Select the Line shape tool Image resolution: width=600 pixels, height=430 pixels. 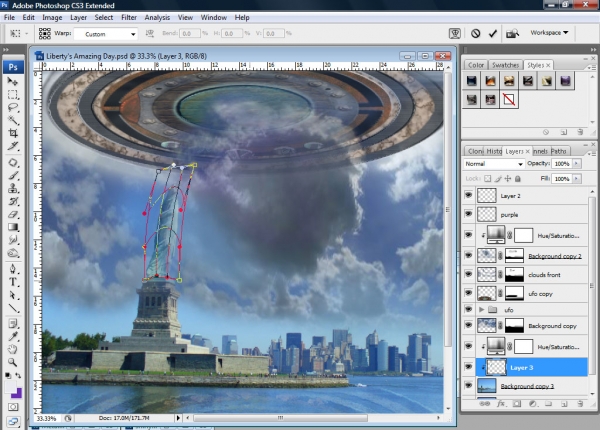point(13,308)
